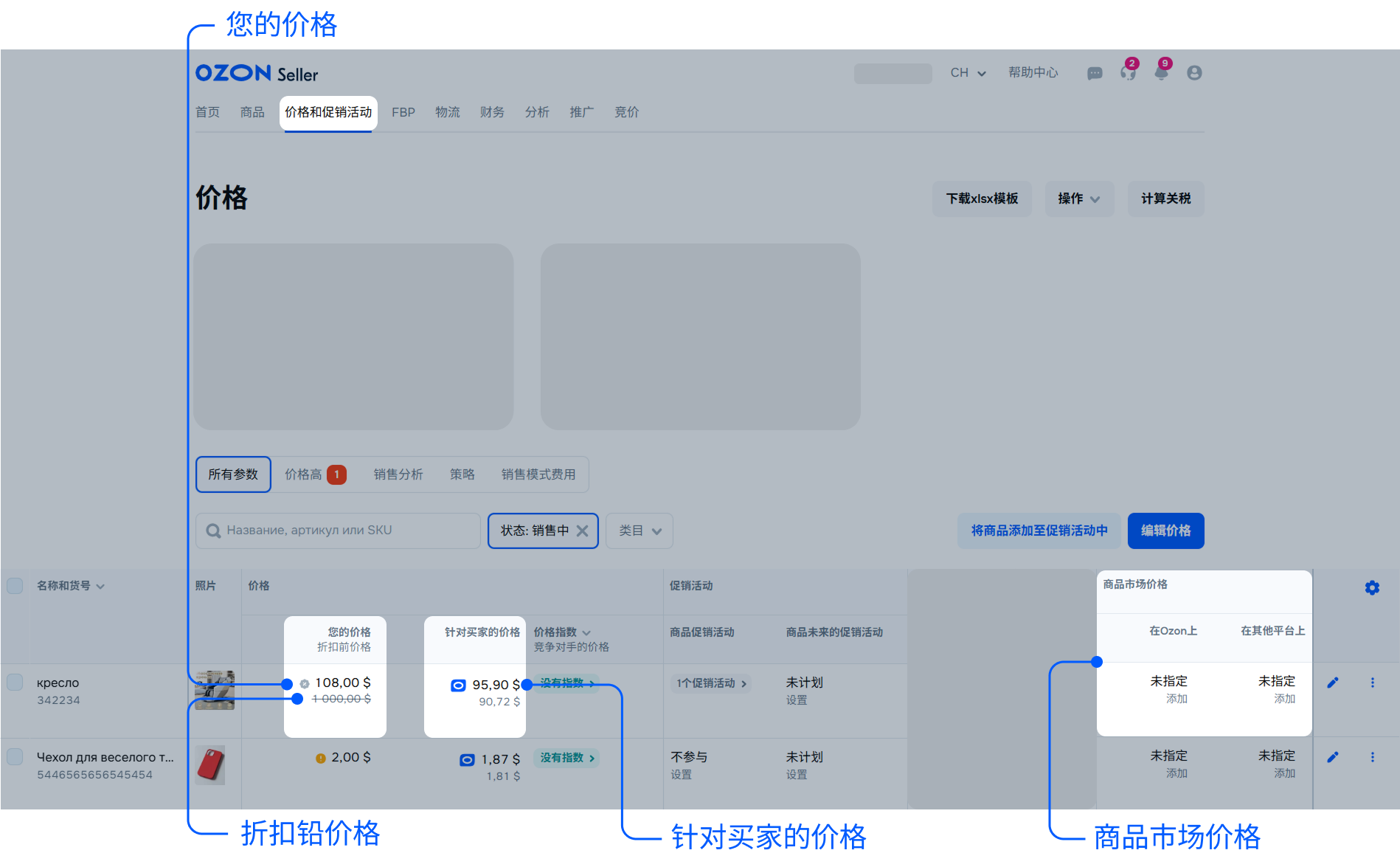This screenshot has height=867, width=1400.
Task: Expand the 类目 category filter
Action: coord(639,531)
